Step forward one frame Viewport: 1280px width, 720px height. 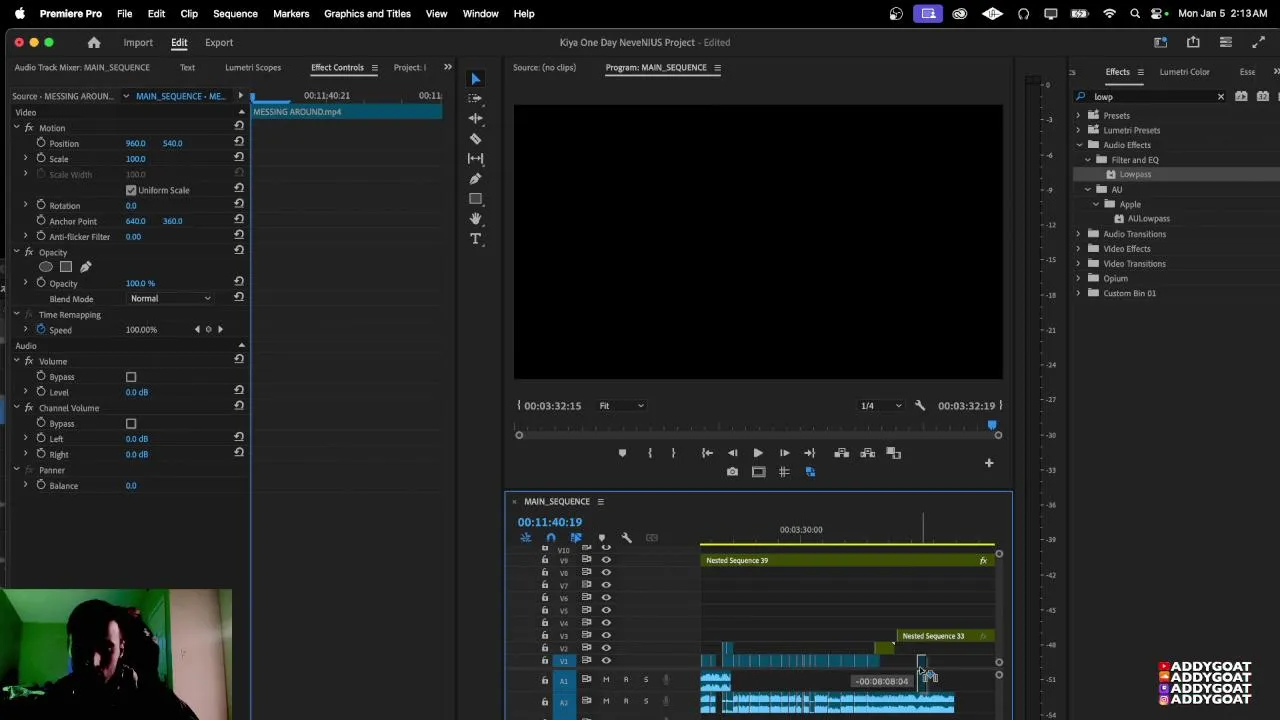[x=784, y=453]
